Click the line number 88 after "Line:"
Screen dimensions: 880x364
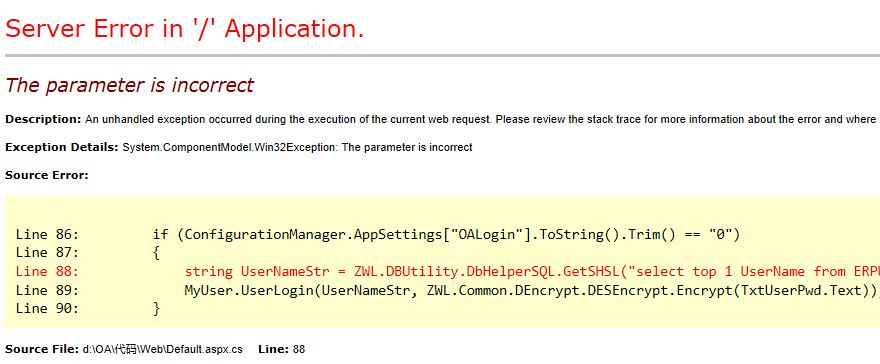(299, 349)
